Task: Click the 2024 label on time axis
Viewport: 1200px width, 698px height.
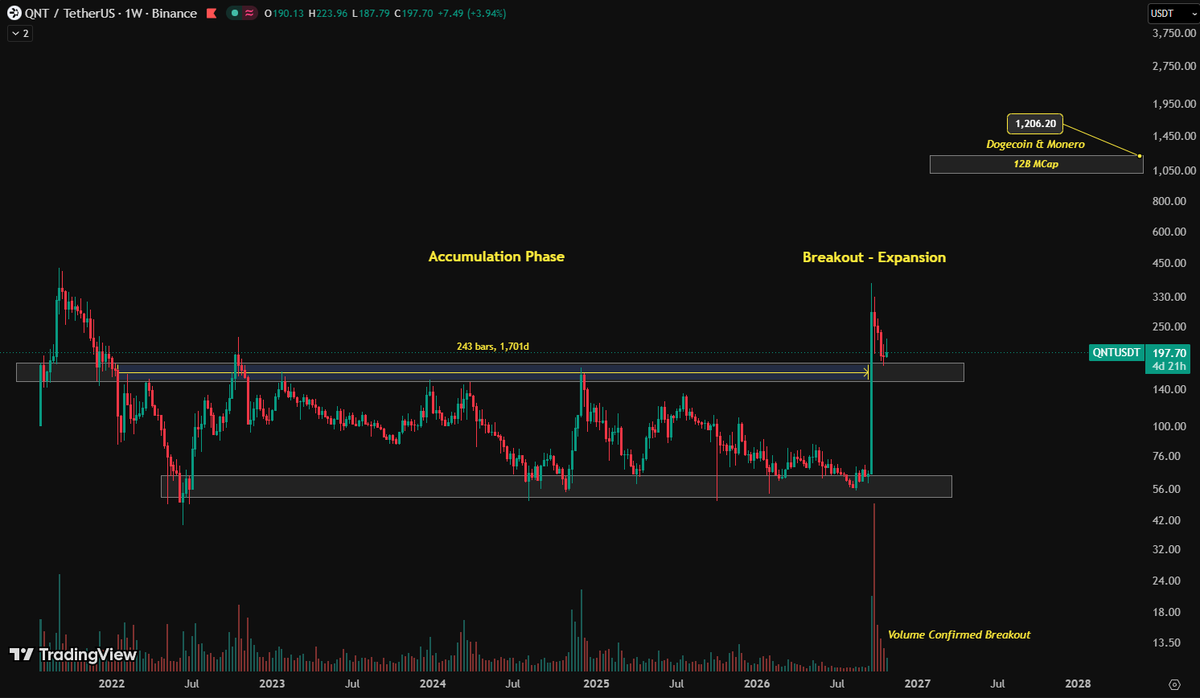Action: [433, 684]
